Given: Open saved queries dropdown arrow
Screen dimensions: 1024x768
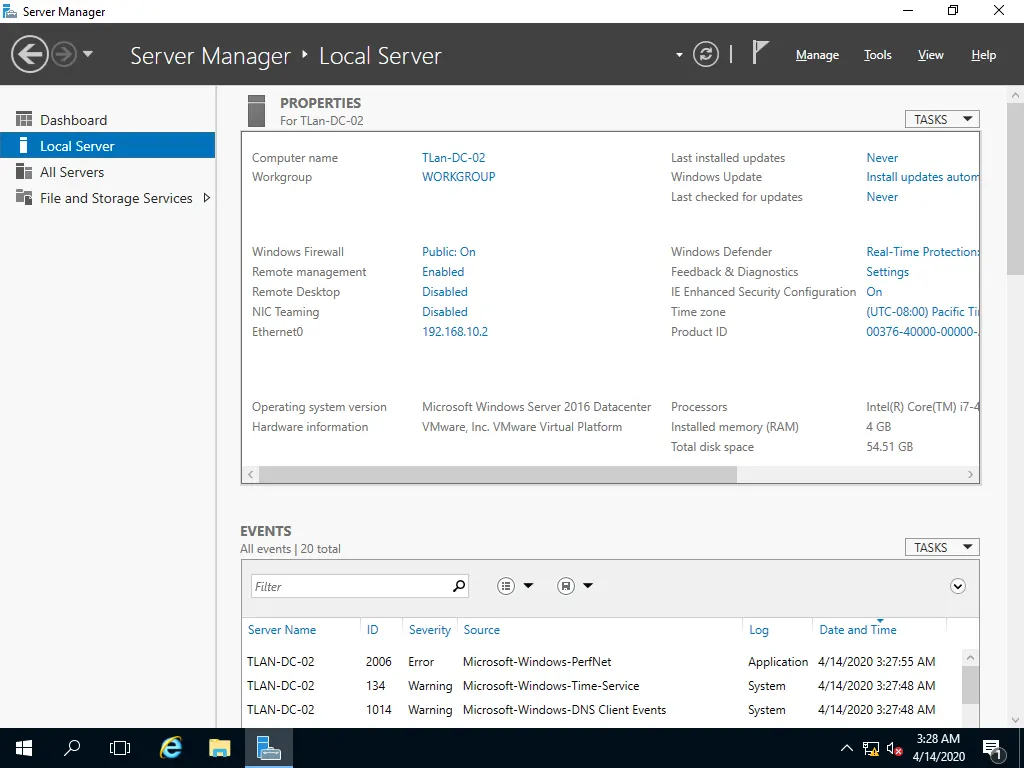Looking at the screenshot, I should [x=588, y=586].
